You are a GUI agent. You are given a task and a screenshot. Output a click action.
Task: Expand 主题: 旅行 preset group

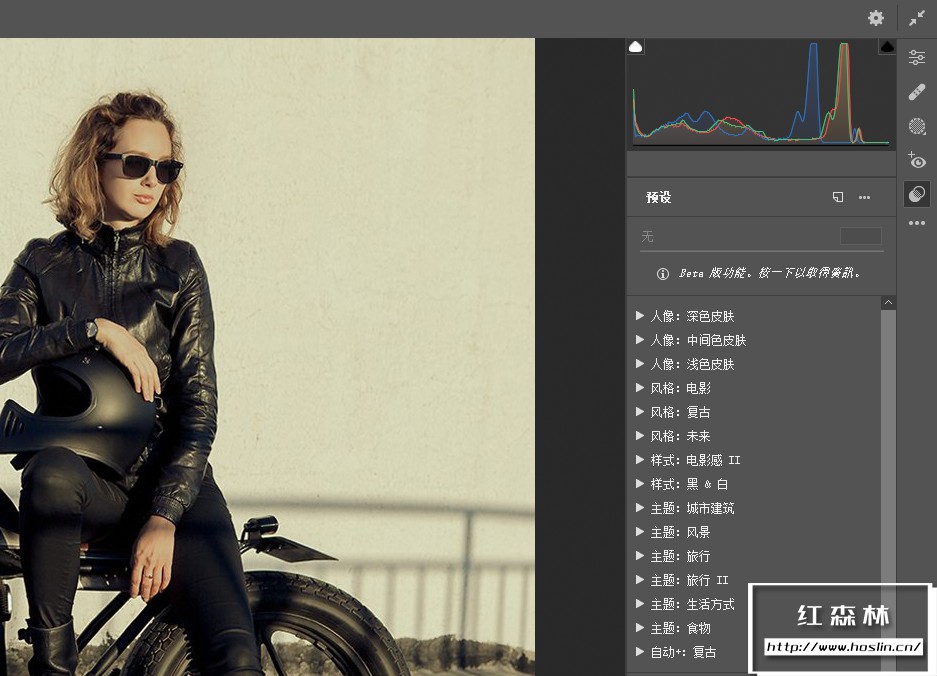(639, 556)
